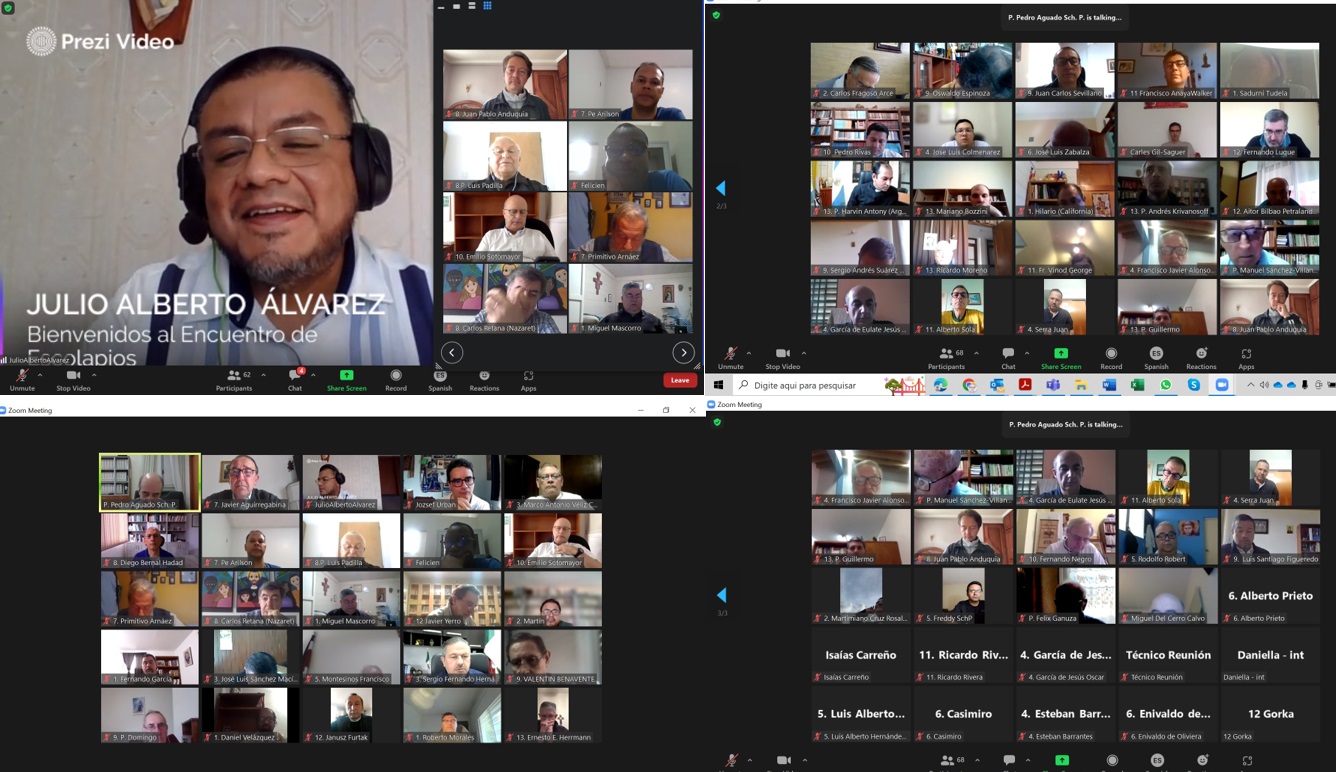Open Chat with 4 unread messages
The image size is (1336, 772).
295,380
